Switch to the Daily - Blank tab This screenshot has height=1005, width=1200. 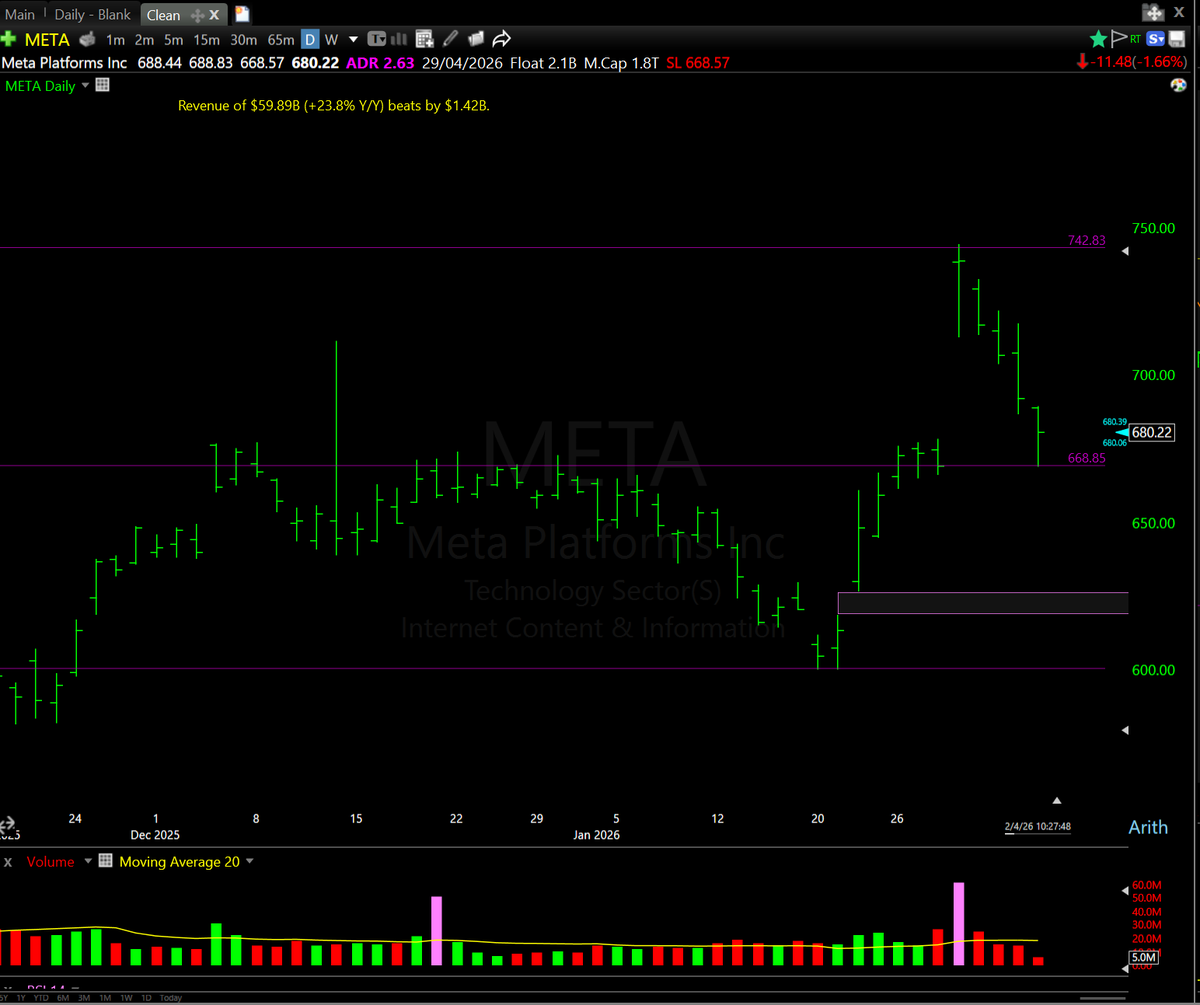tap(92, 15)
